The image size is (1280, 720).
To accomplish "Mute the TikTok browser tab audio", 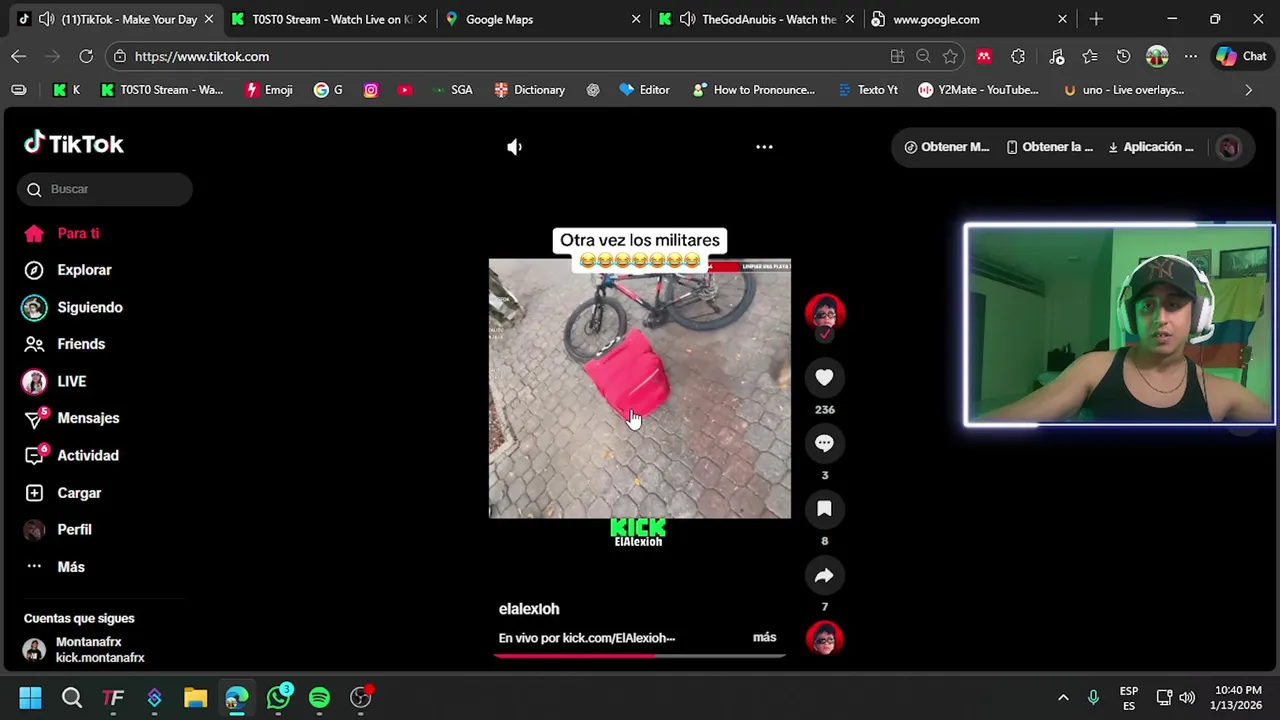I will (46, 19).
